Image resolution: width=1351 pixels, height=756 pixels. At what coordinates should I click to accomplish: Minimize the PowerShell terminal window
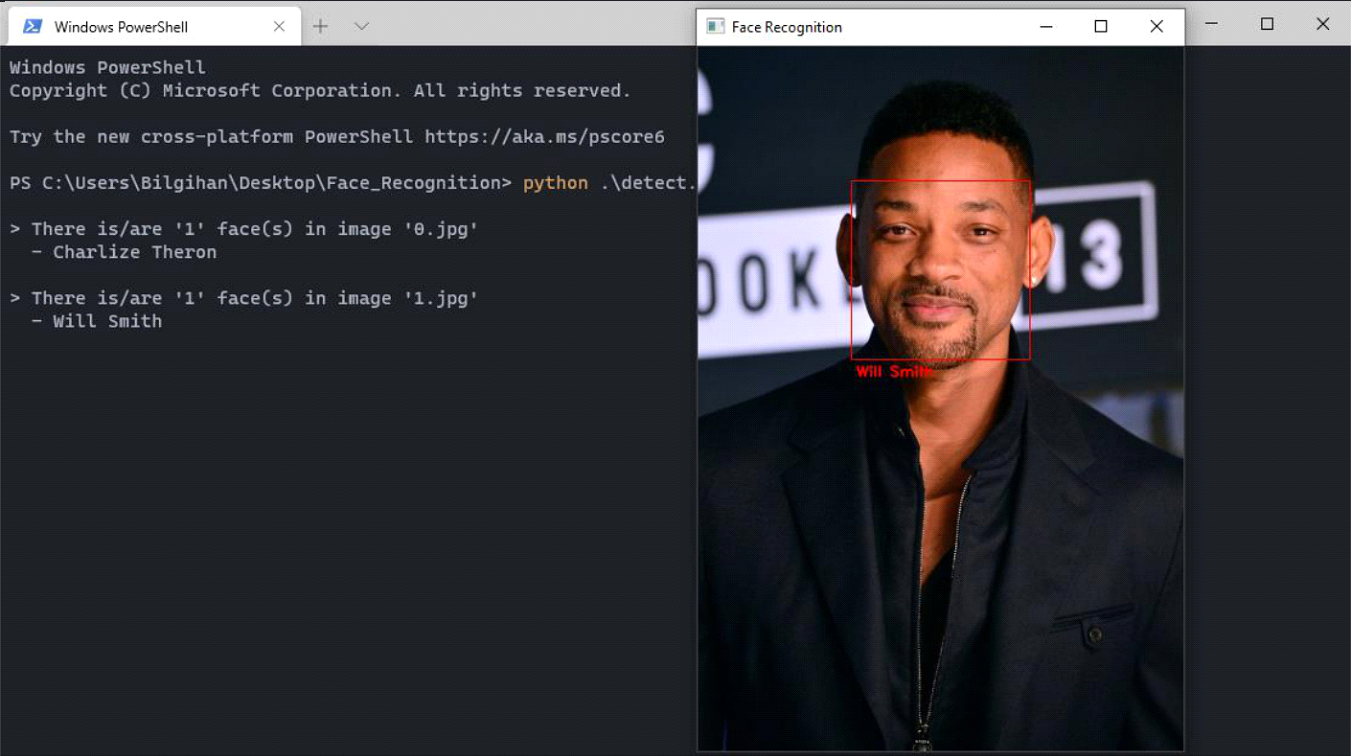(1211, 24)
